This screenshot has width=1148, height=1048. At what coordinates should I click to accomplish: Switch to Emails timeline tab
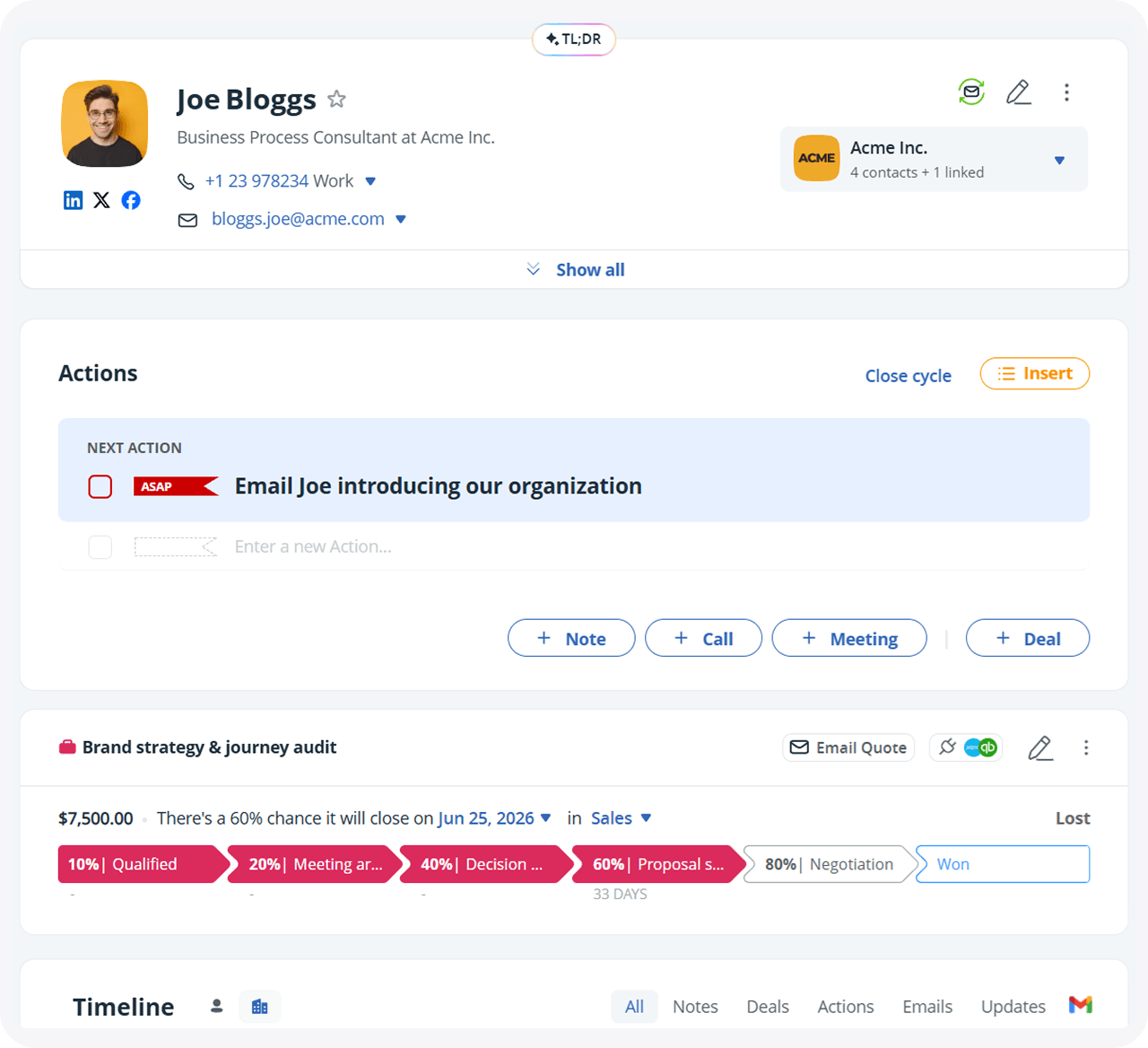point(927,1007)
